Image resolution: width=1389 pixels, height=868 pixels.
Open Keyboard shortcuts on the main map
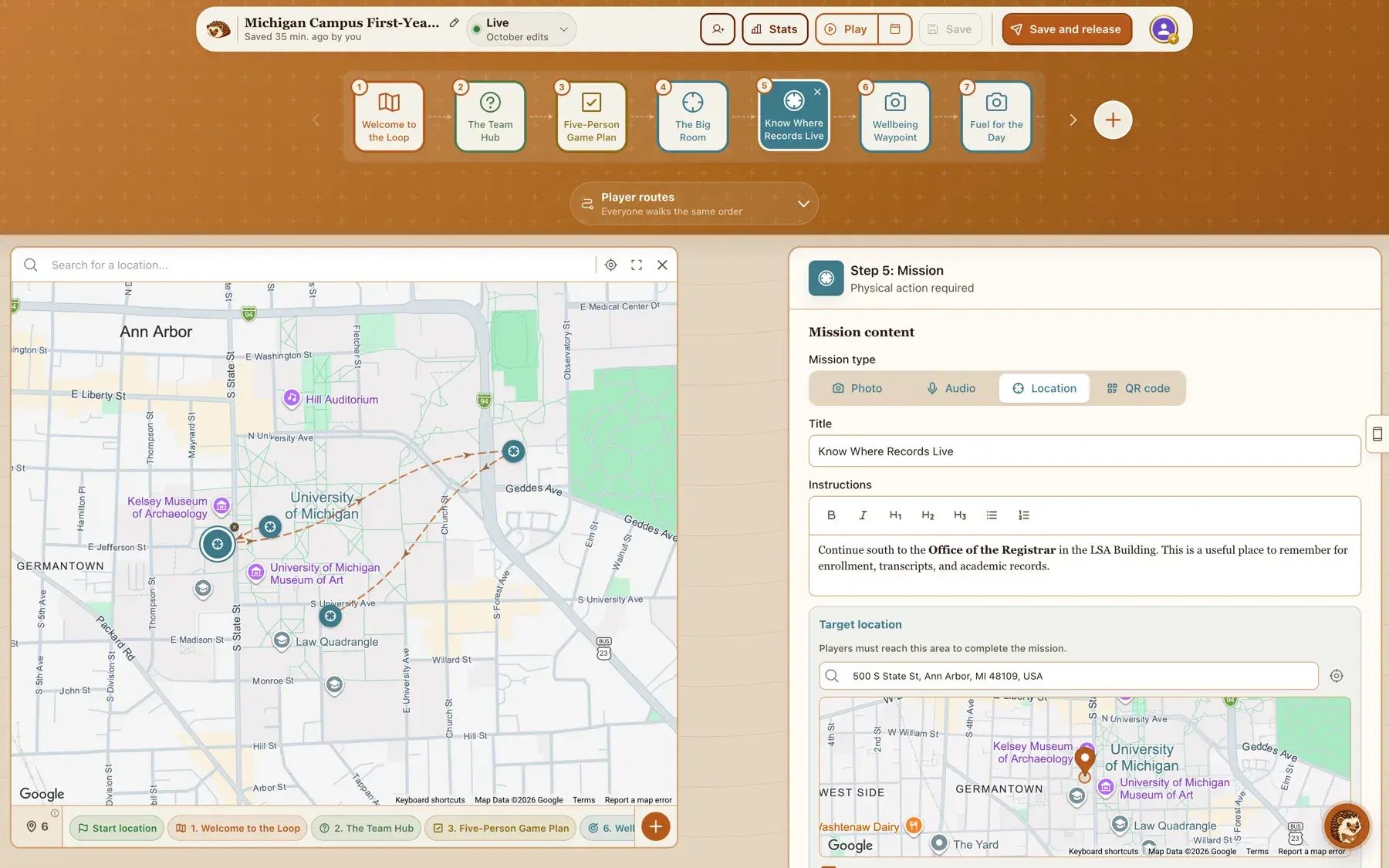click(430, 800)
